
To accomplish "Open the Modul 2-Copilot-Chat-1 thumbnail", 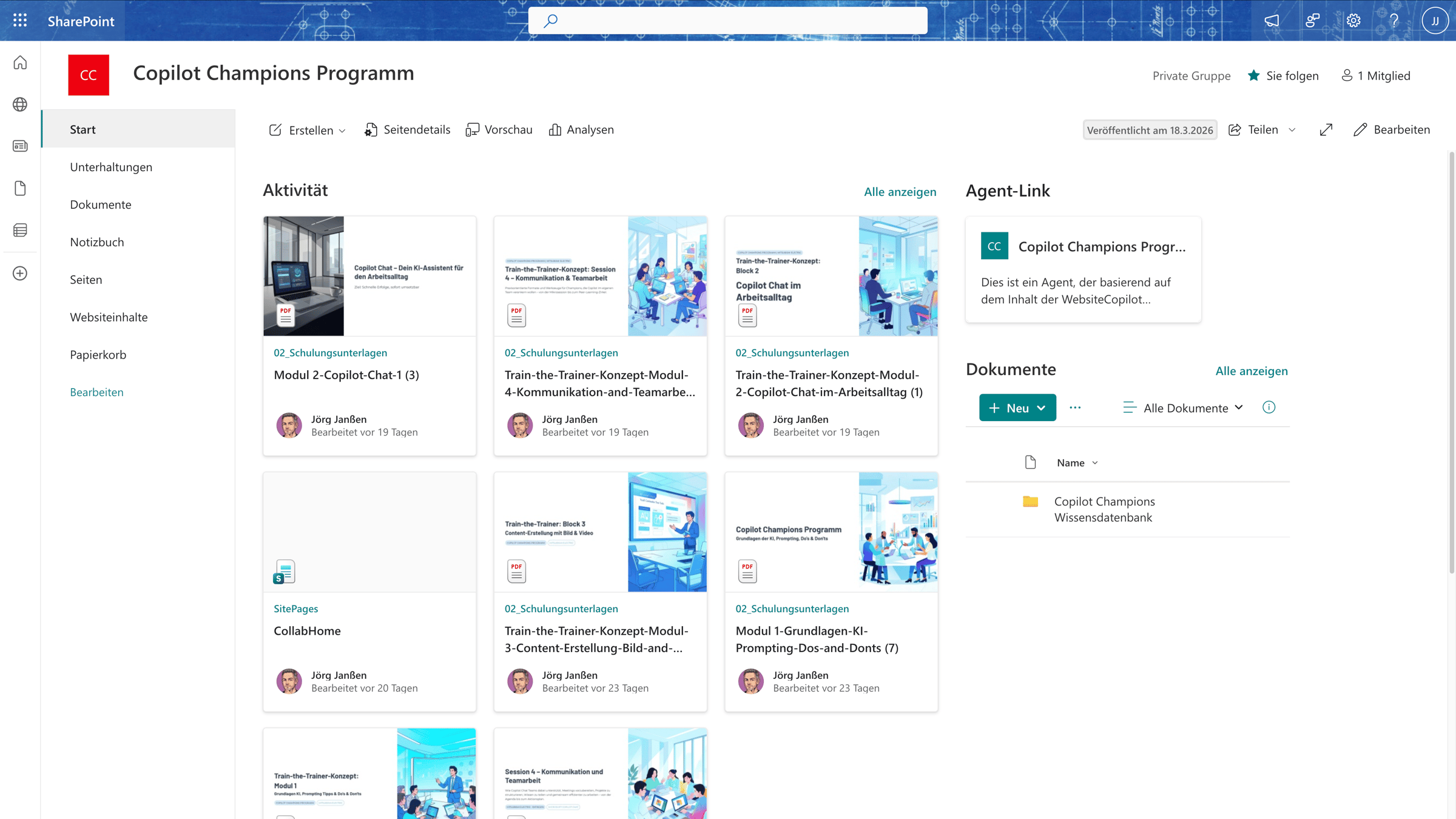I will click(369, 276).
